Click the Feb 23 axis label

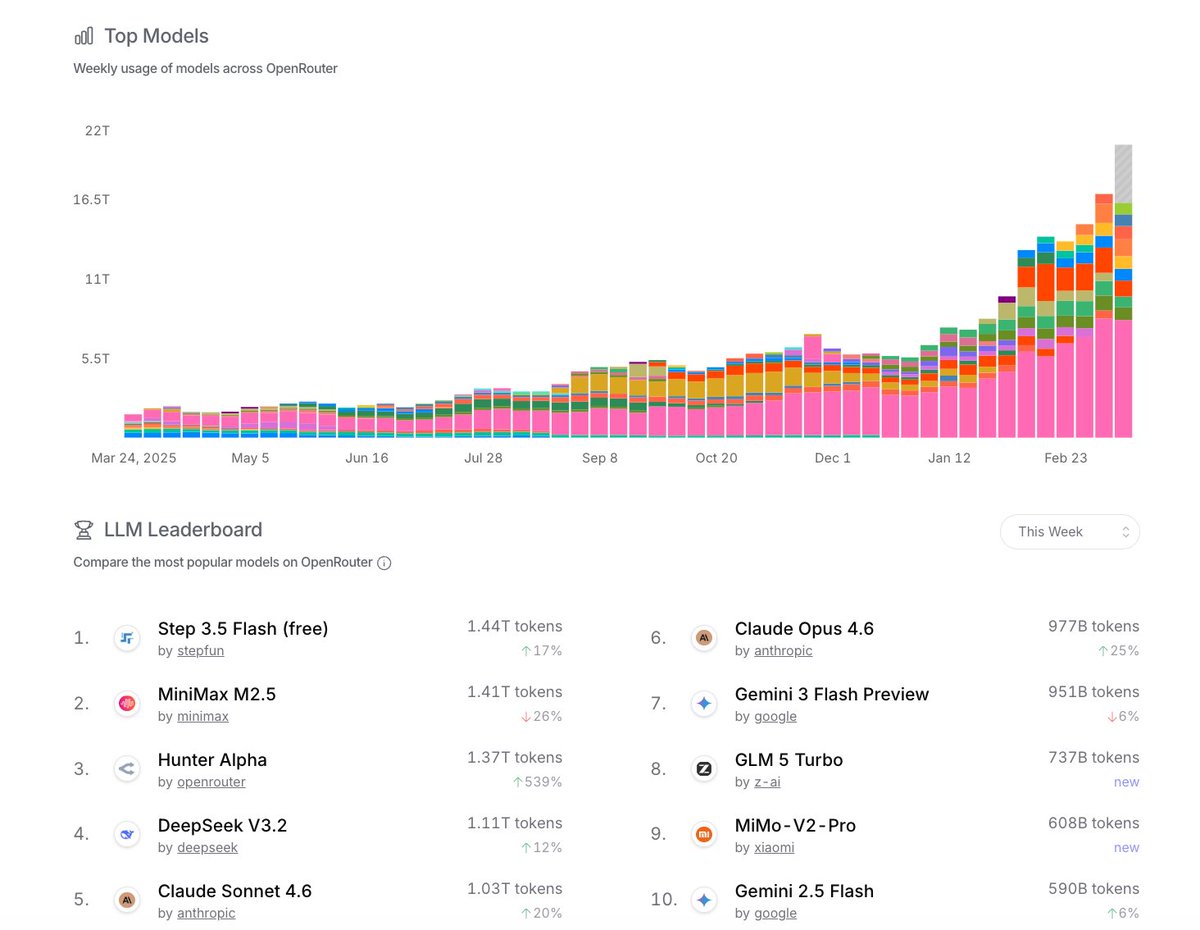coord(1066,458)
